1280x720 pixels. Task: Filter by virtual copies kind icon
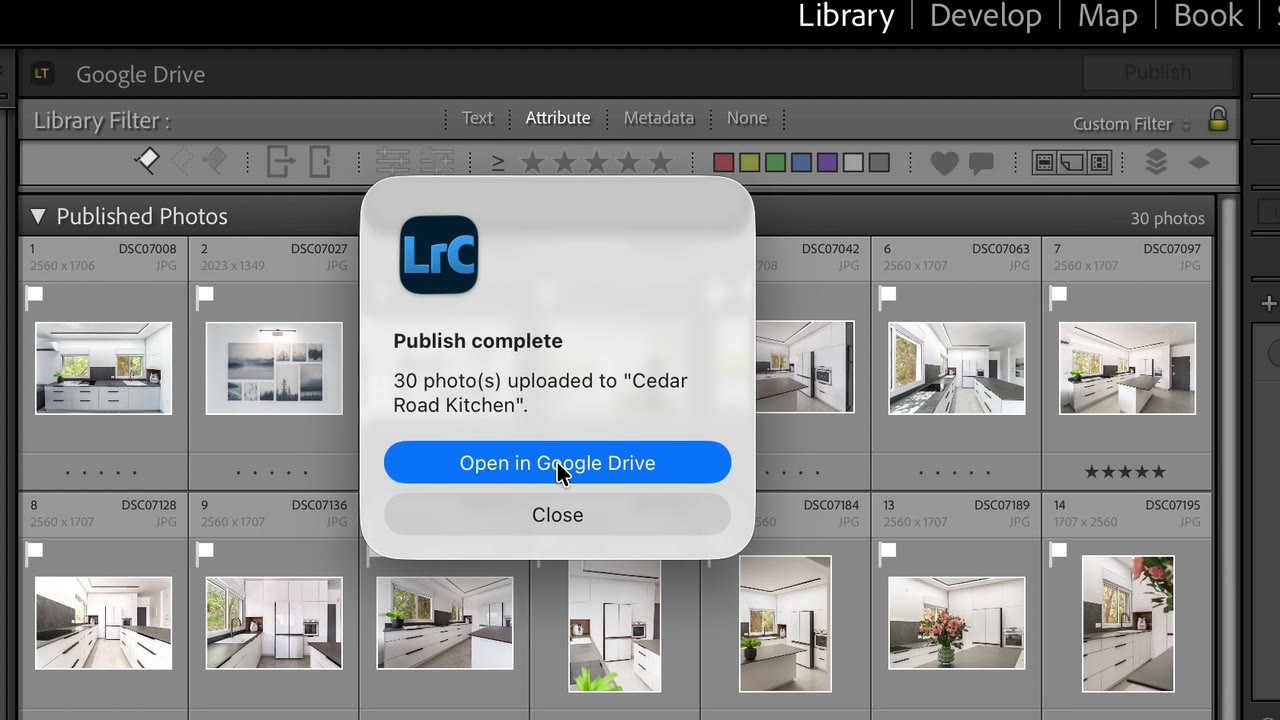click(1072, 162)
